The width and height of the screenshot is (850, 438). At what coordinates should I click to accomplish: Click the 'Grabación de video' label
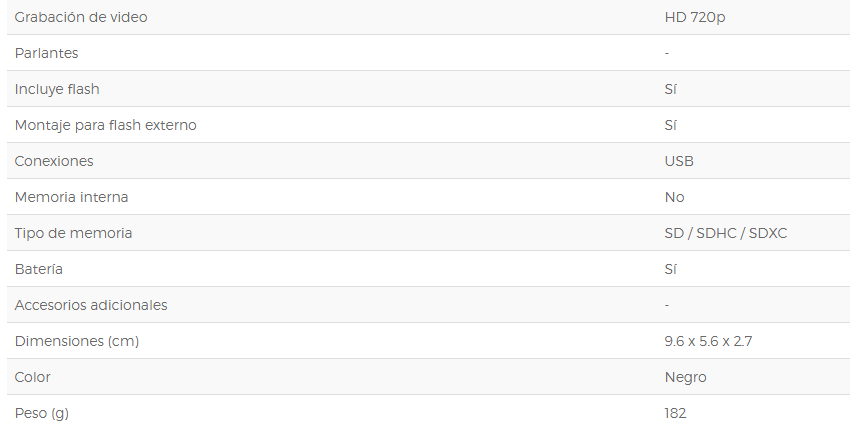click(x=81, y=17)
